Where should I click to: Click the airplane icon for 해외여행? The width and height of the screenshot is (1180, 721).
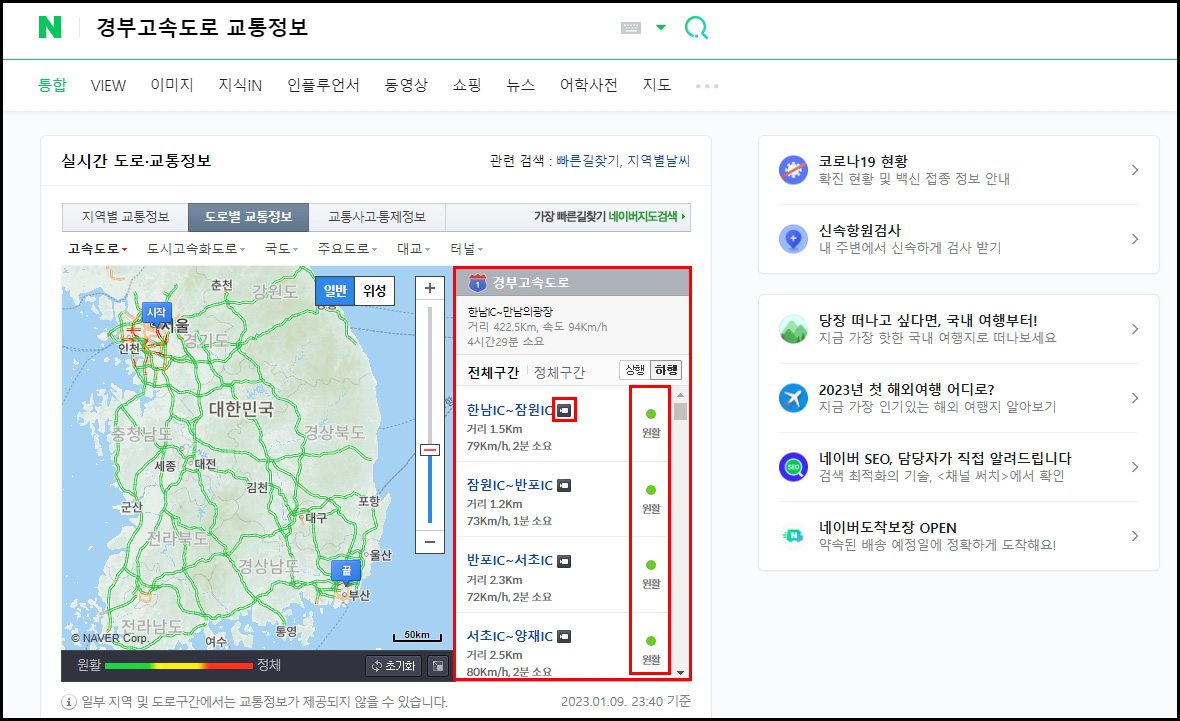(793, 397)
